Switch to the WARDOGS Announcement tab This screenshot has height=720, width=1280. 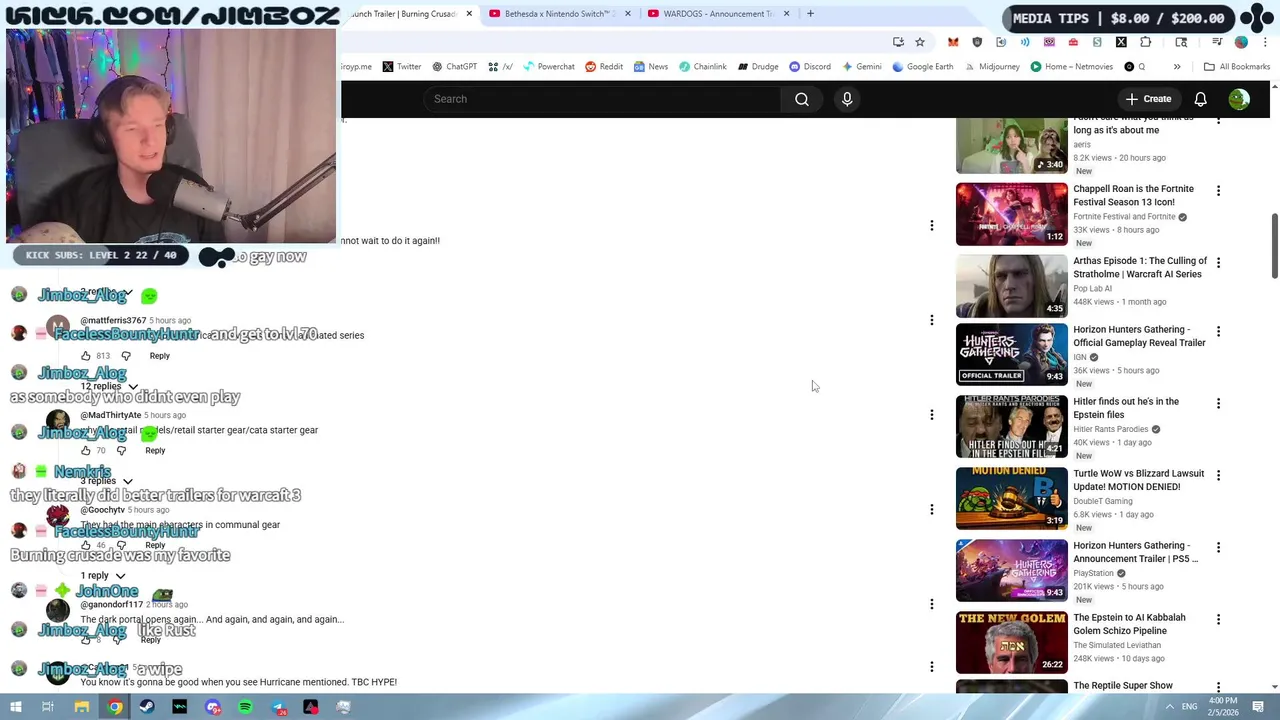718,14
